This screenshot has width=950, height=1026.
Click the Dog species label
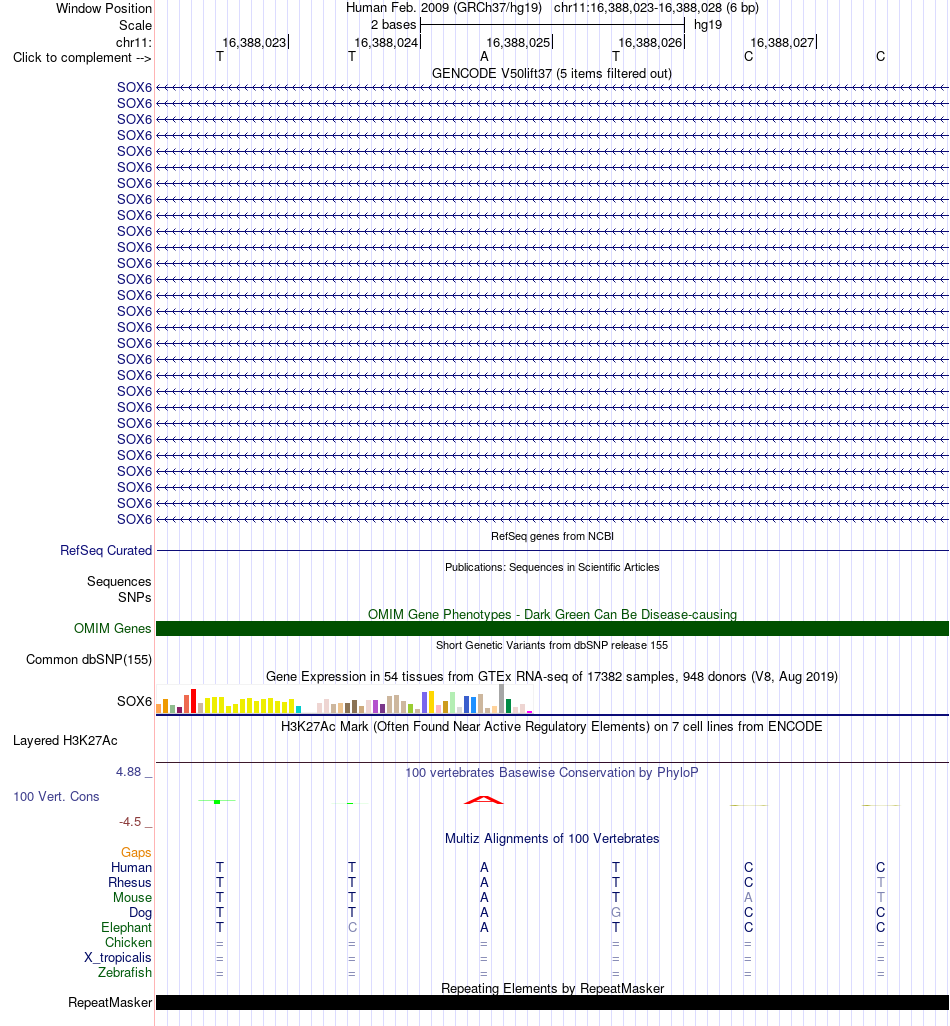click(x=140, y=912)
